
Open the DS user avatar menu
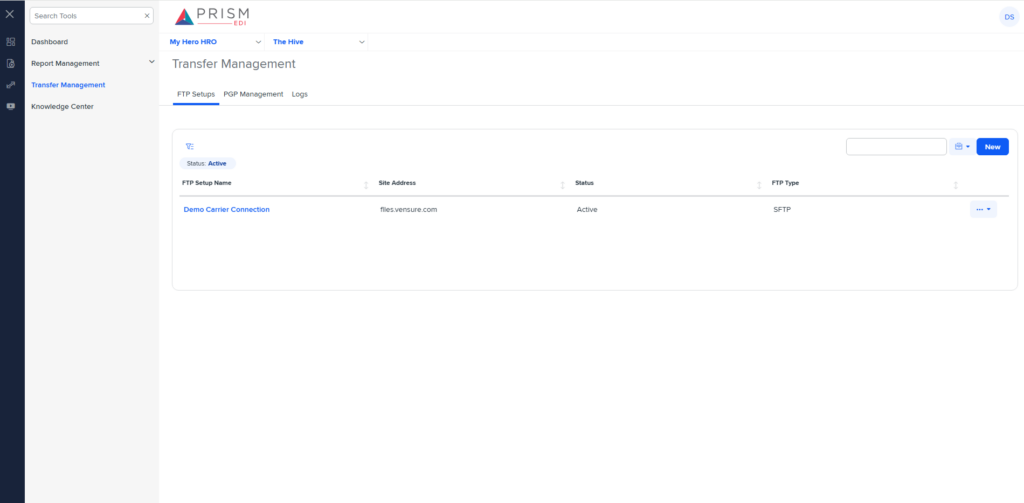[1009, 17]
